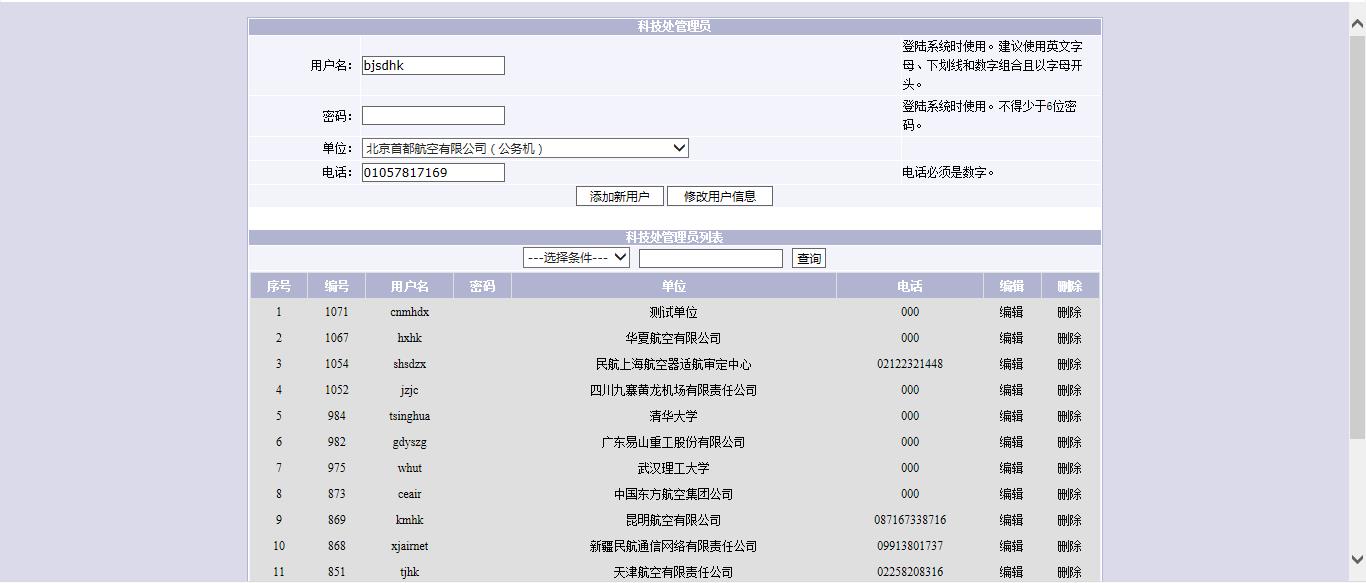
Task: Edit the tjhk user row
Action: pyautogui.click(x=1011, y=572)
